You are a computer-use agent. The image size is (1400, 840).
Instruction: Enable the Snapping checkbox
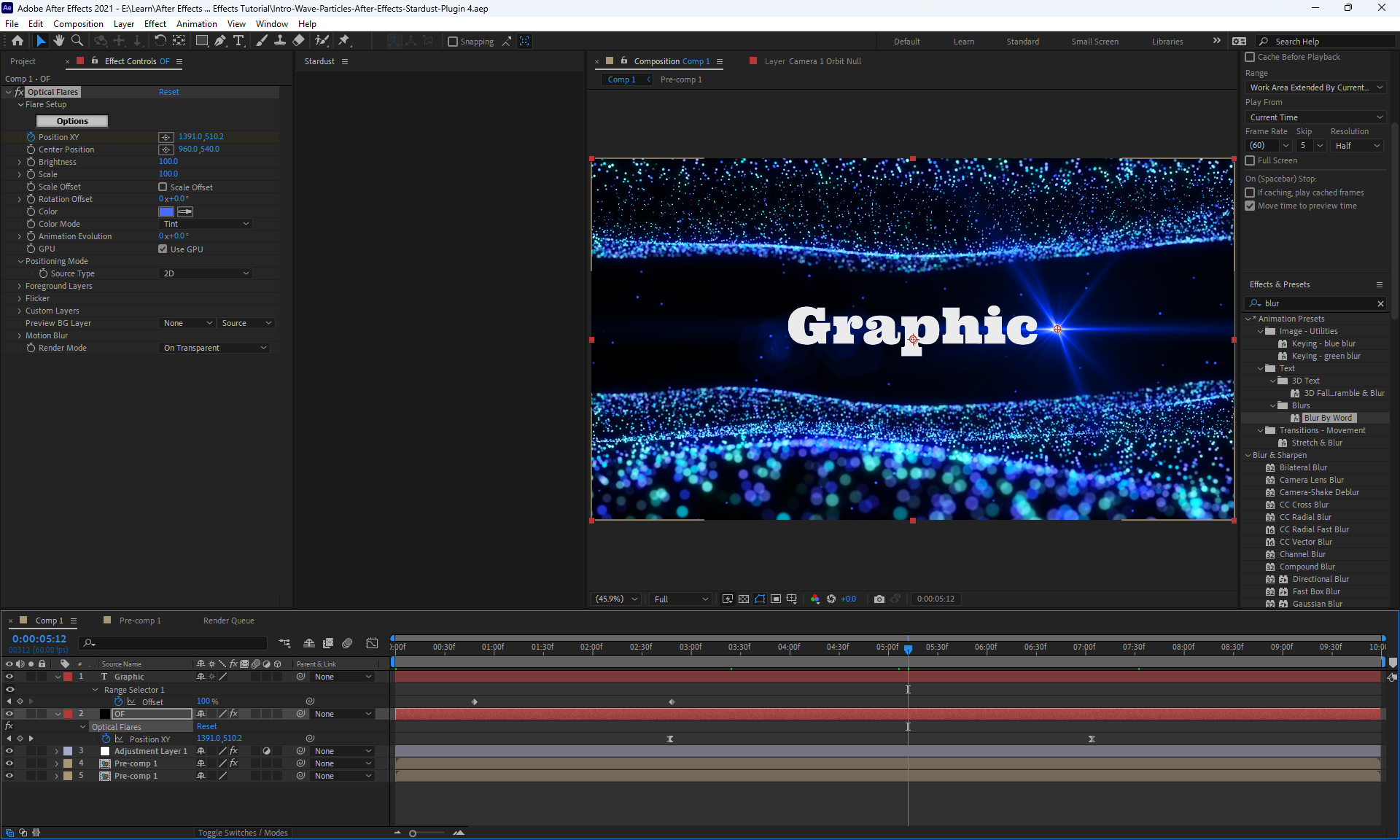point(453,42)
